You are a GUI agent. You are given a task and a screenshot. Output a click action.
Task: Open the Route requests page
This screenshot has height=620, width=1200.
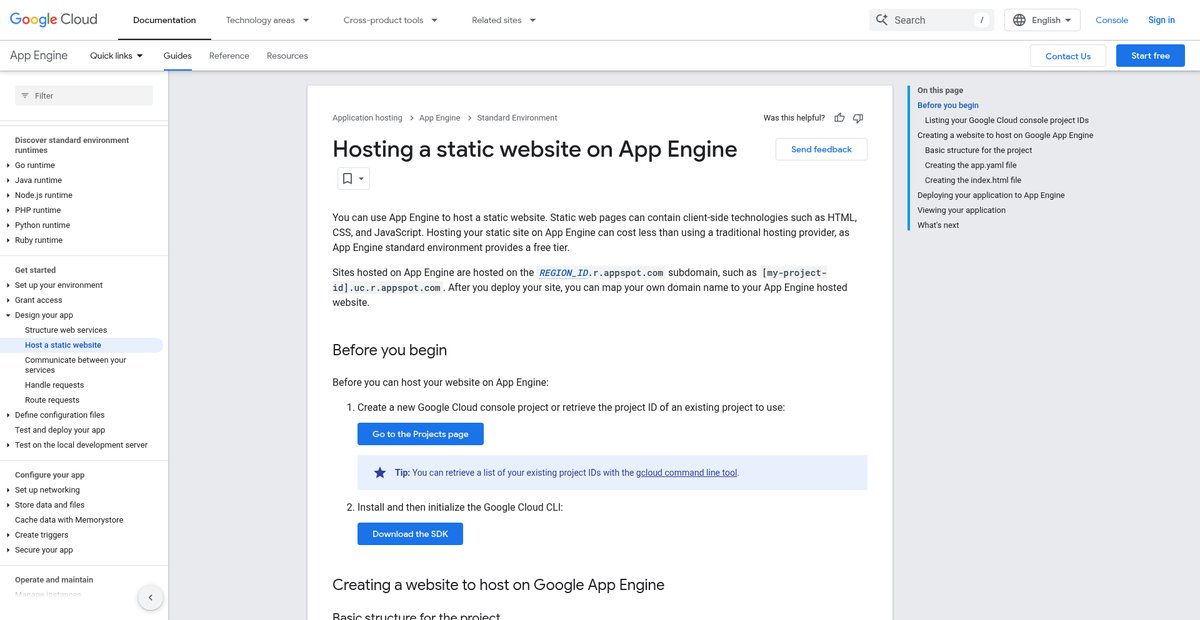point(52,400)
